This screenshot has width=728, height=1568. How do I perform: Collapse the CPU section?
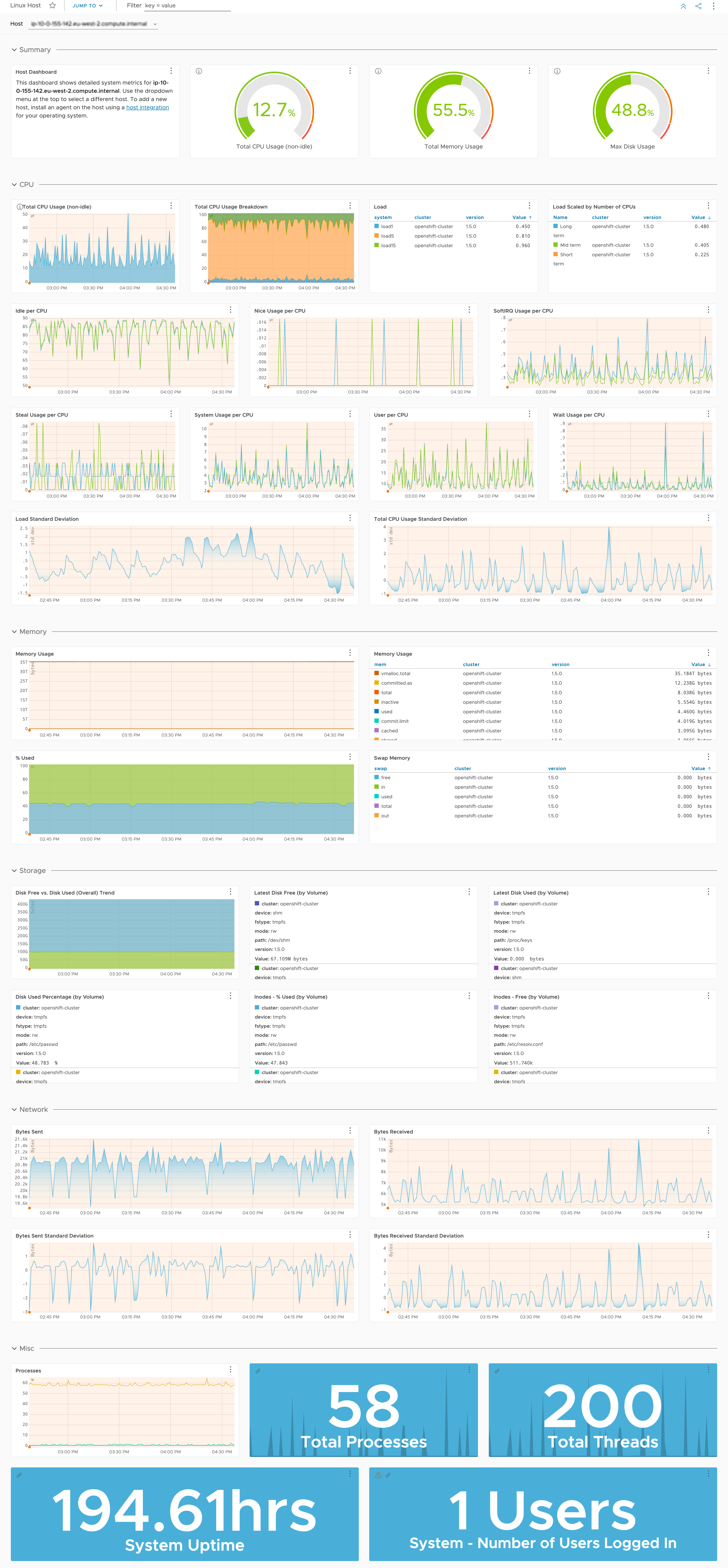14,185
